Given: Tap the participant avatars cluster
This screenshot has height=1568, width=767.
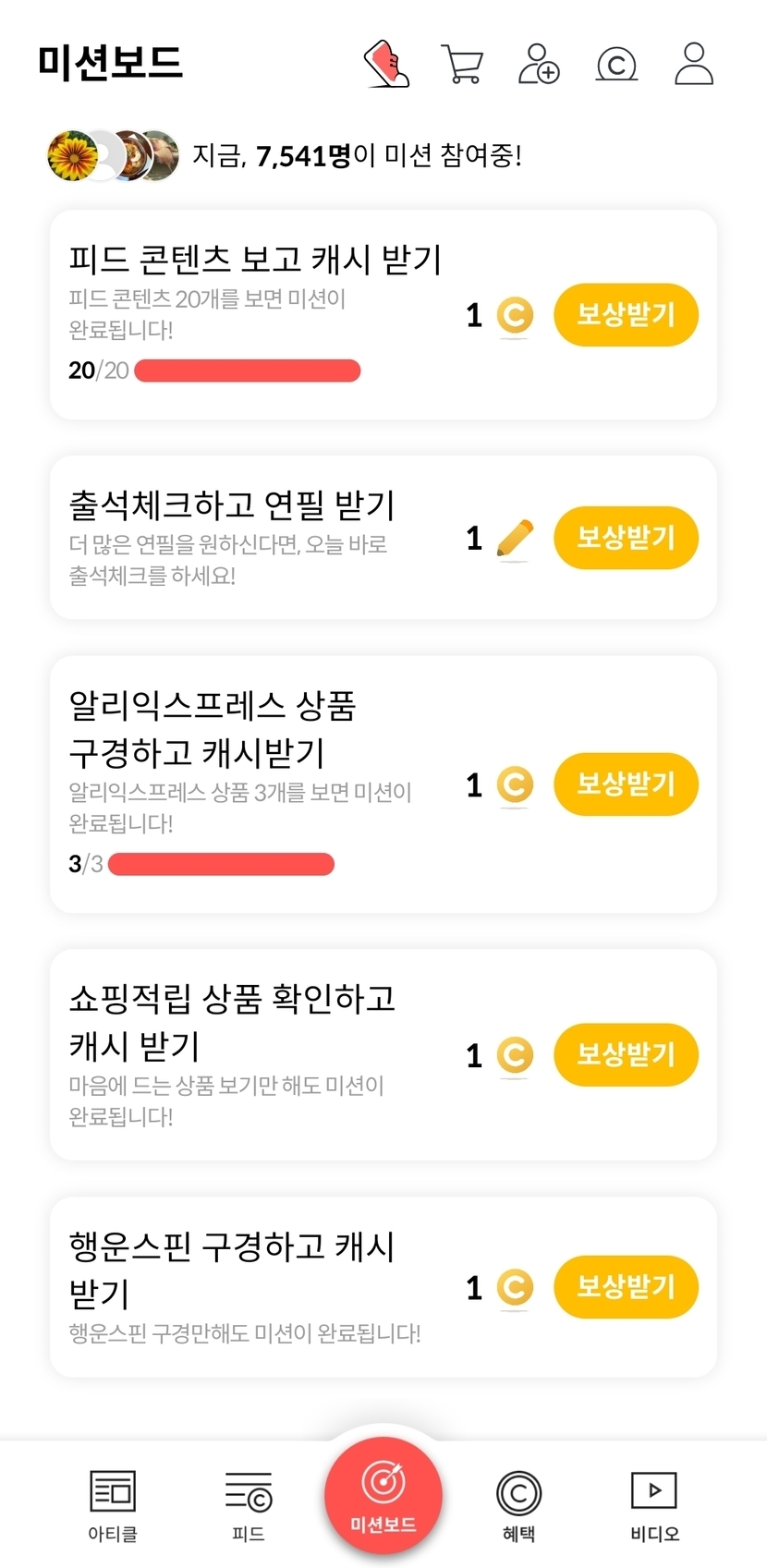Looking at the screenshot, I should coord(113,155).
